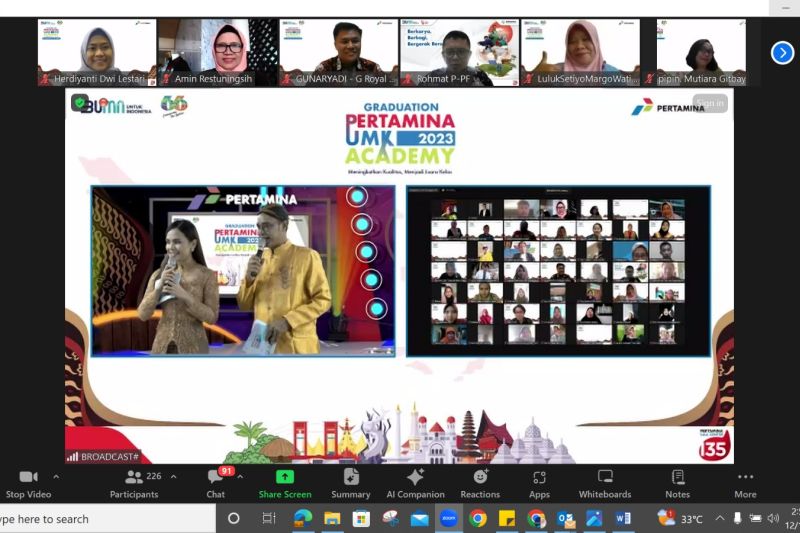Open Outlook from taskbar
800x533 pixels.
pyautogui.click(x=566, y=519)
